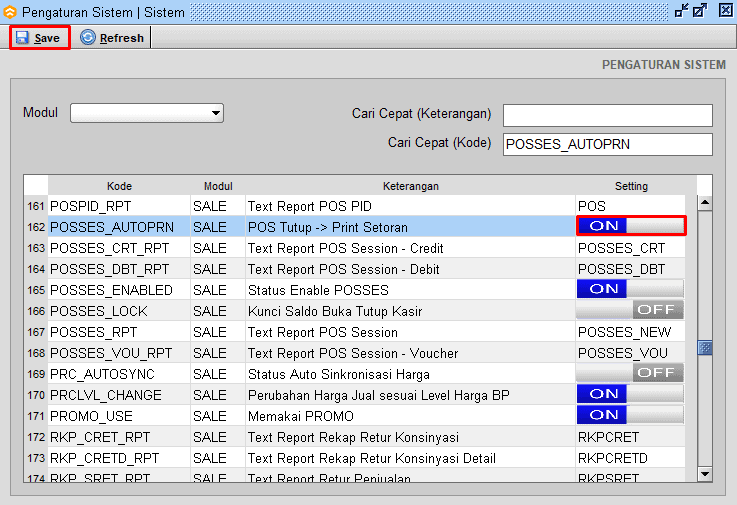This screenshot has width=737, height=505.
Task: Select the POSSES_RPT code cell
Action: pos(119,332)
